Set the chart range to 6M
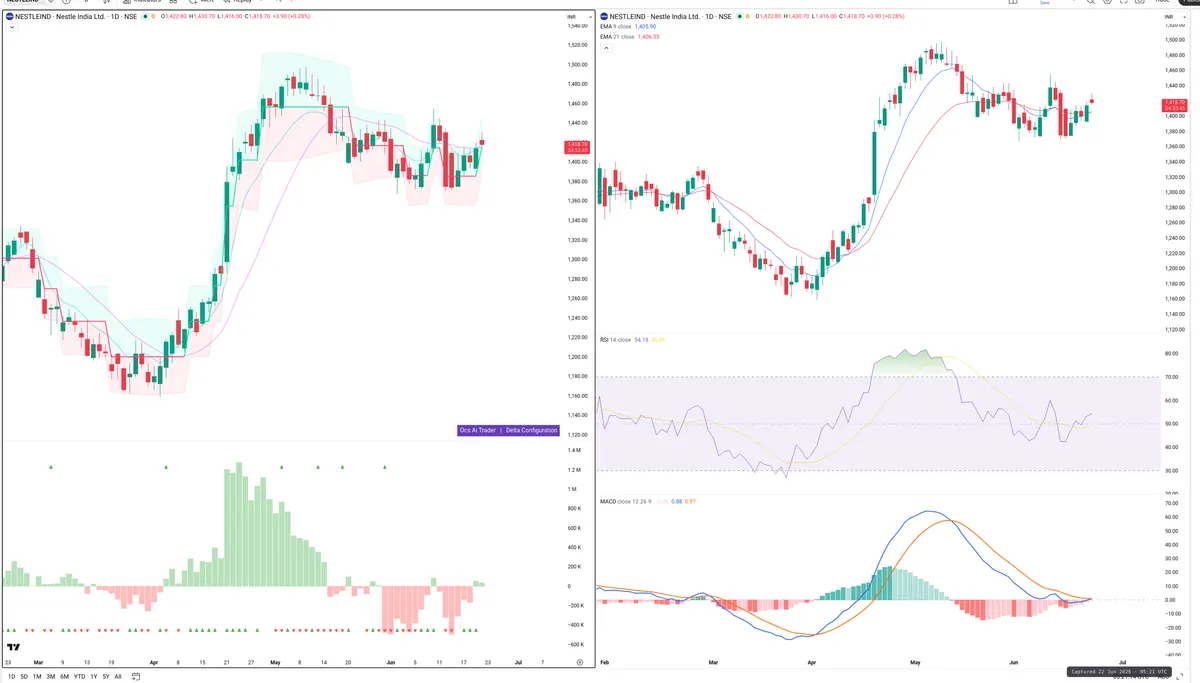Screen dimensions: 1200x683 tap(64, 677)
